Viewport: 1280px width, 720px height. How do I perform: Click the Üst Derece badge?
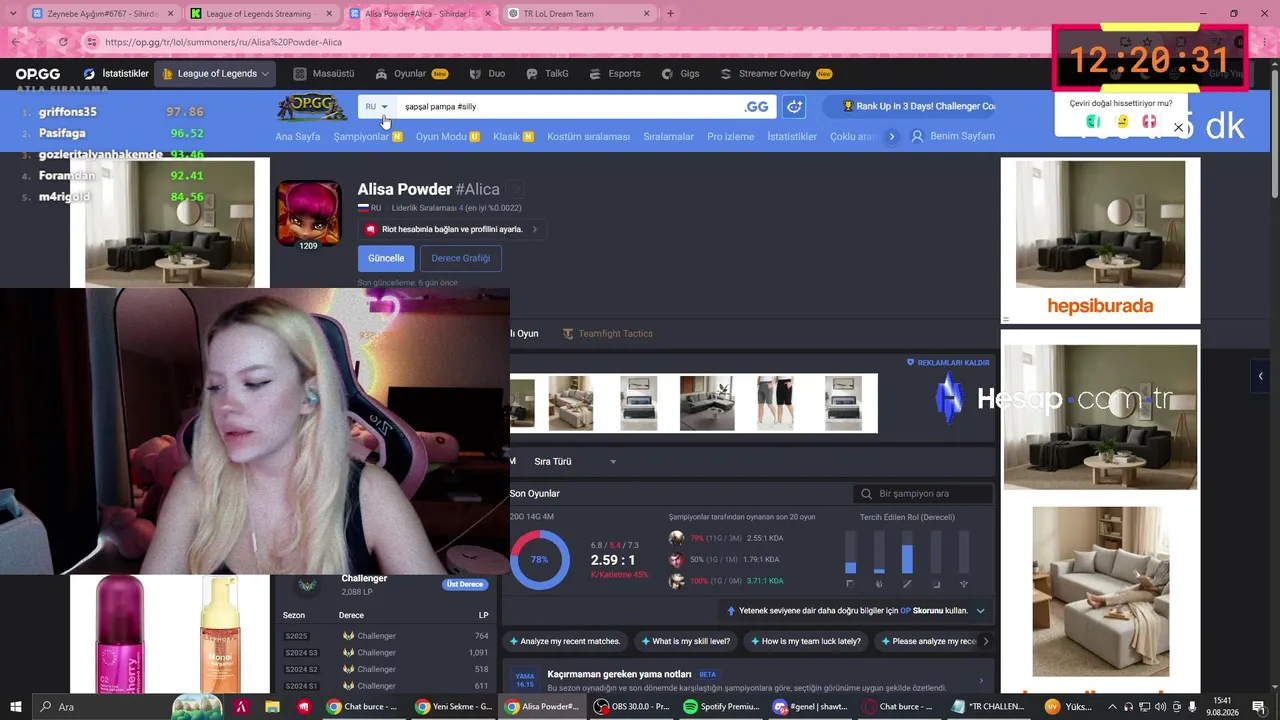pos(465,584)
